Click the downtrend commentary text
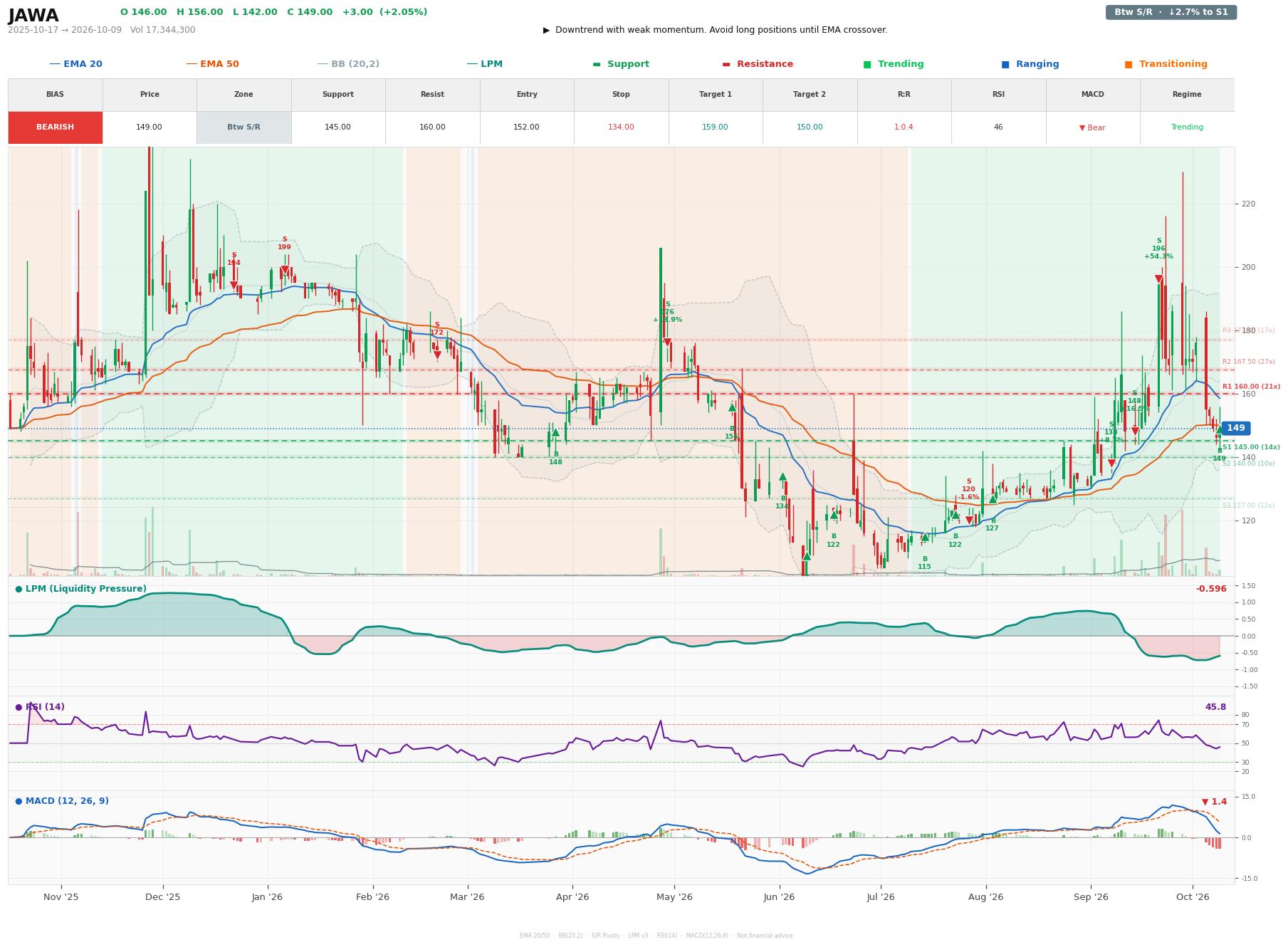 pos(715,30)
